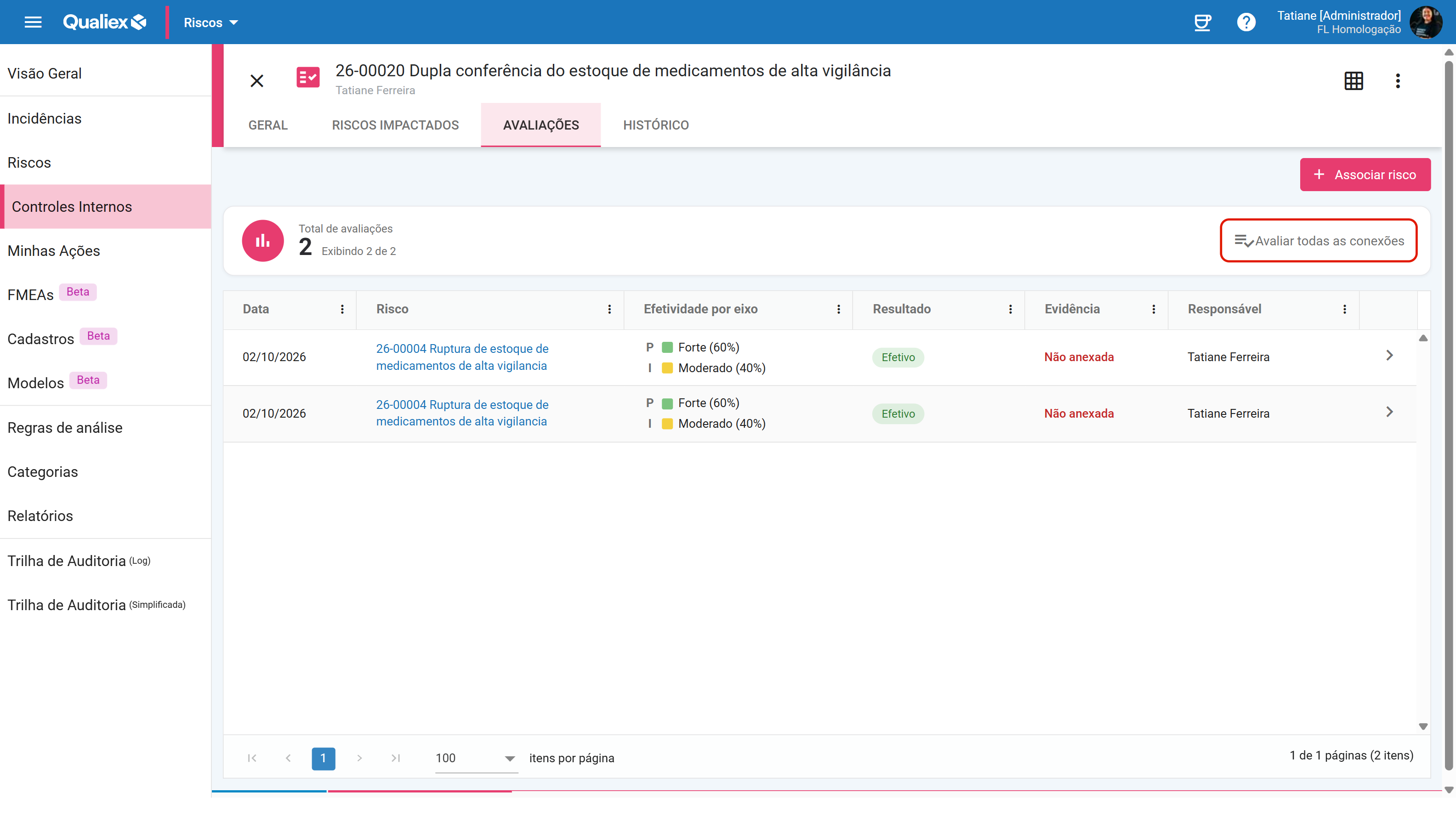The image size is (1456, 827).
Task: Open the coffee cup news icon
Action: point(1202,22)
